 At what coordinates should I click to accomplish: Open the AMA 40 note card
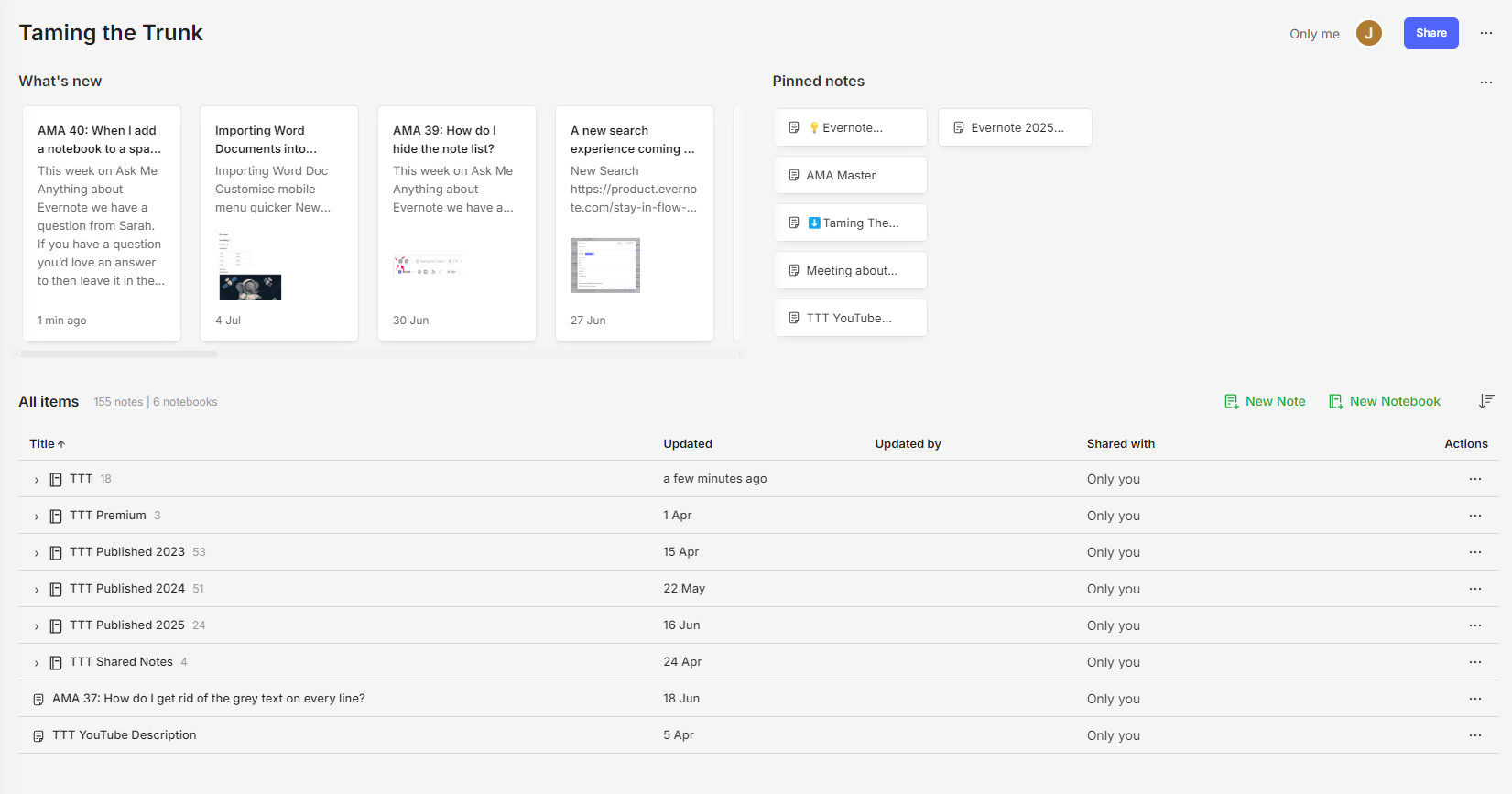coord(102,223)
